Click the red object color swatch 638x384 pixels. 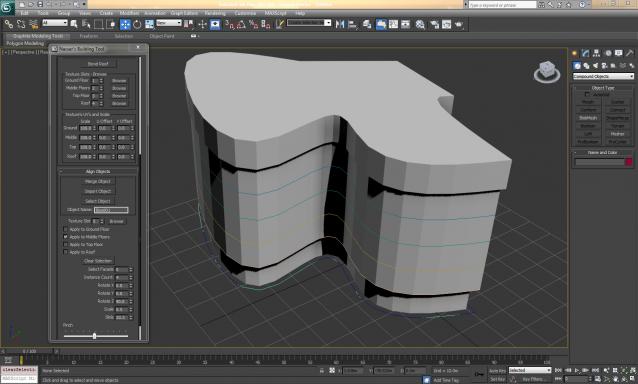[629, 162]
